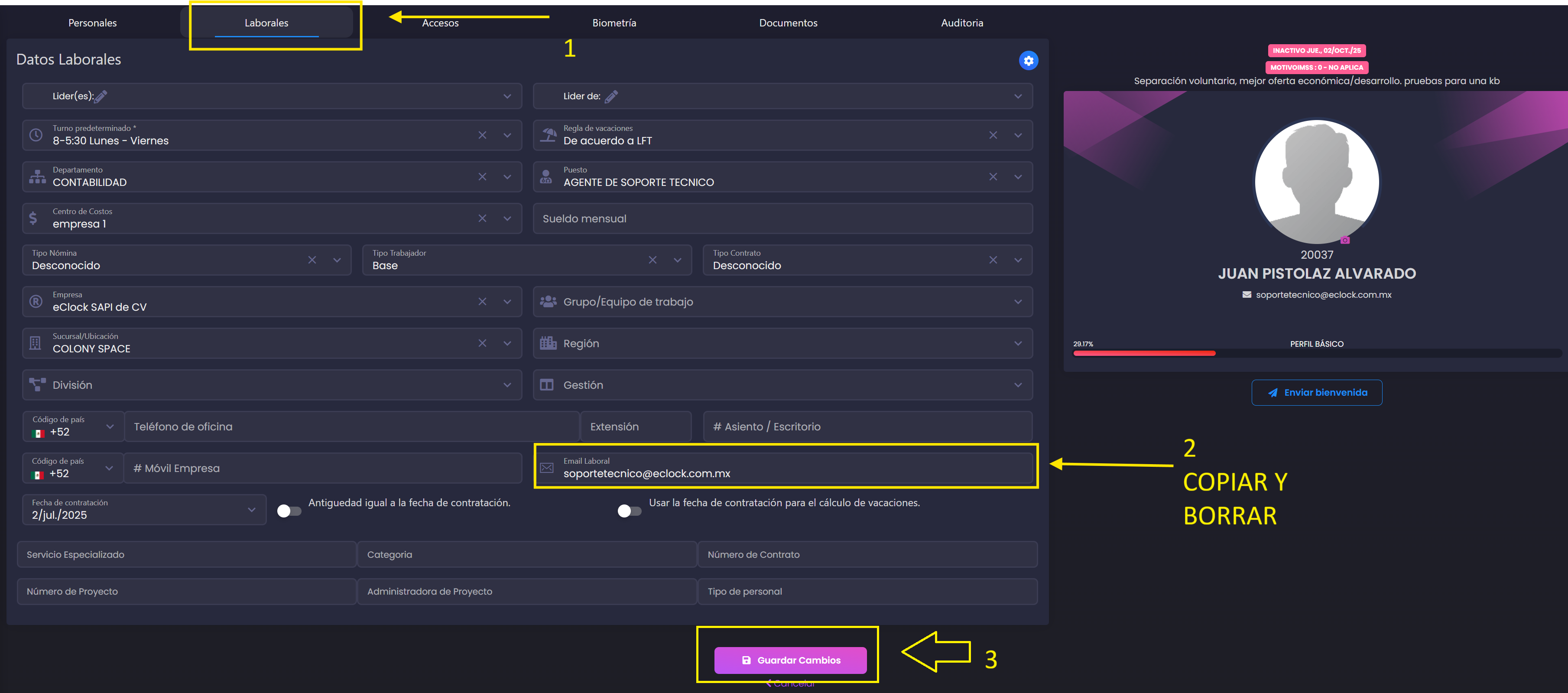The width and height of the screenshot is (1568, 693).
Task: Click the Guardar Cambios button
Action: tap(790, 660)
